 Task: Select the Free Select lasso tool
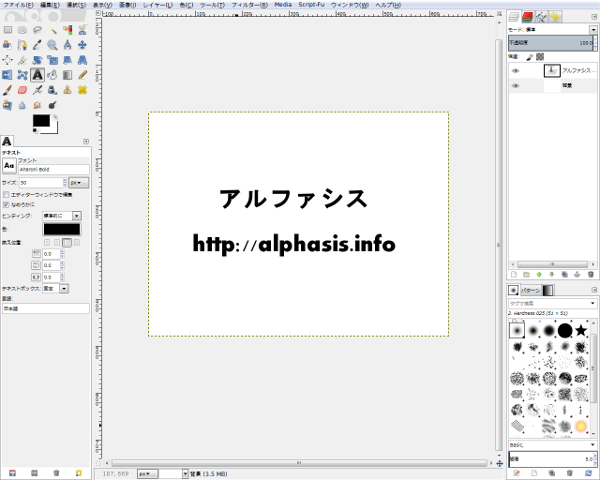(38, 29)
